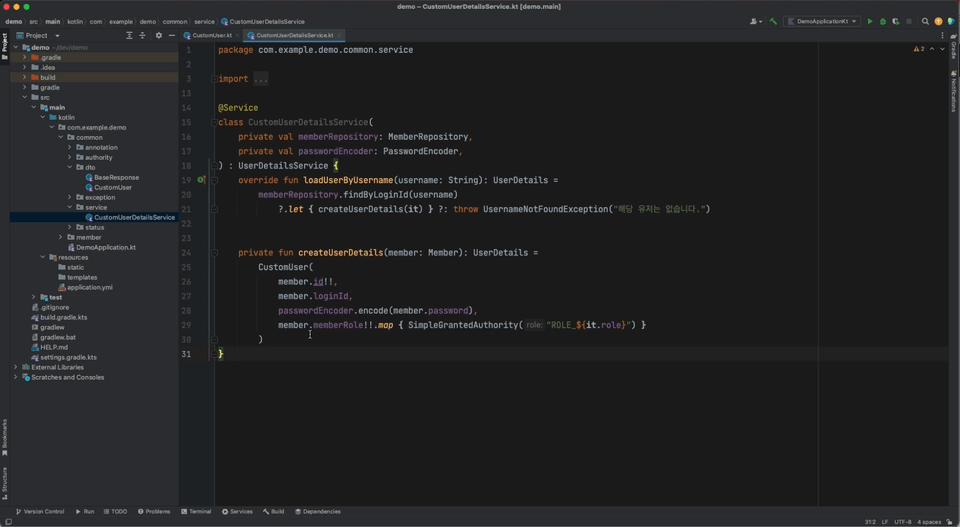Start debugging with the bug icon
Screen dimensions: 960x527
[x=883, y=21]
